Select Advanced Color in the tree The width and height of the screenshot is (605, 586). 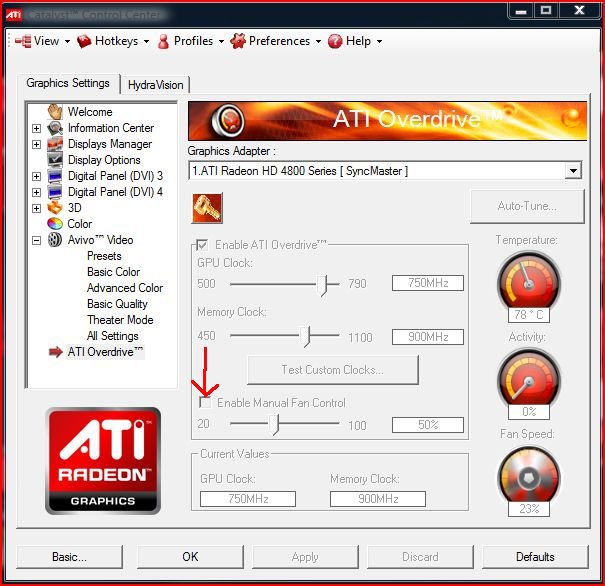point(125,288)
